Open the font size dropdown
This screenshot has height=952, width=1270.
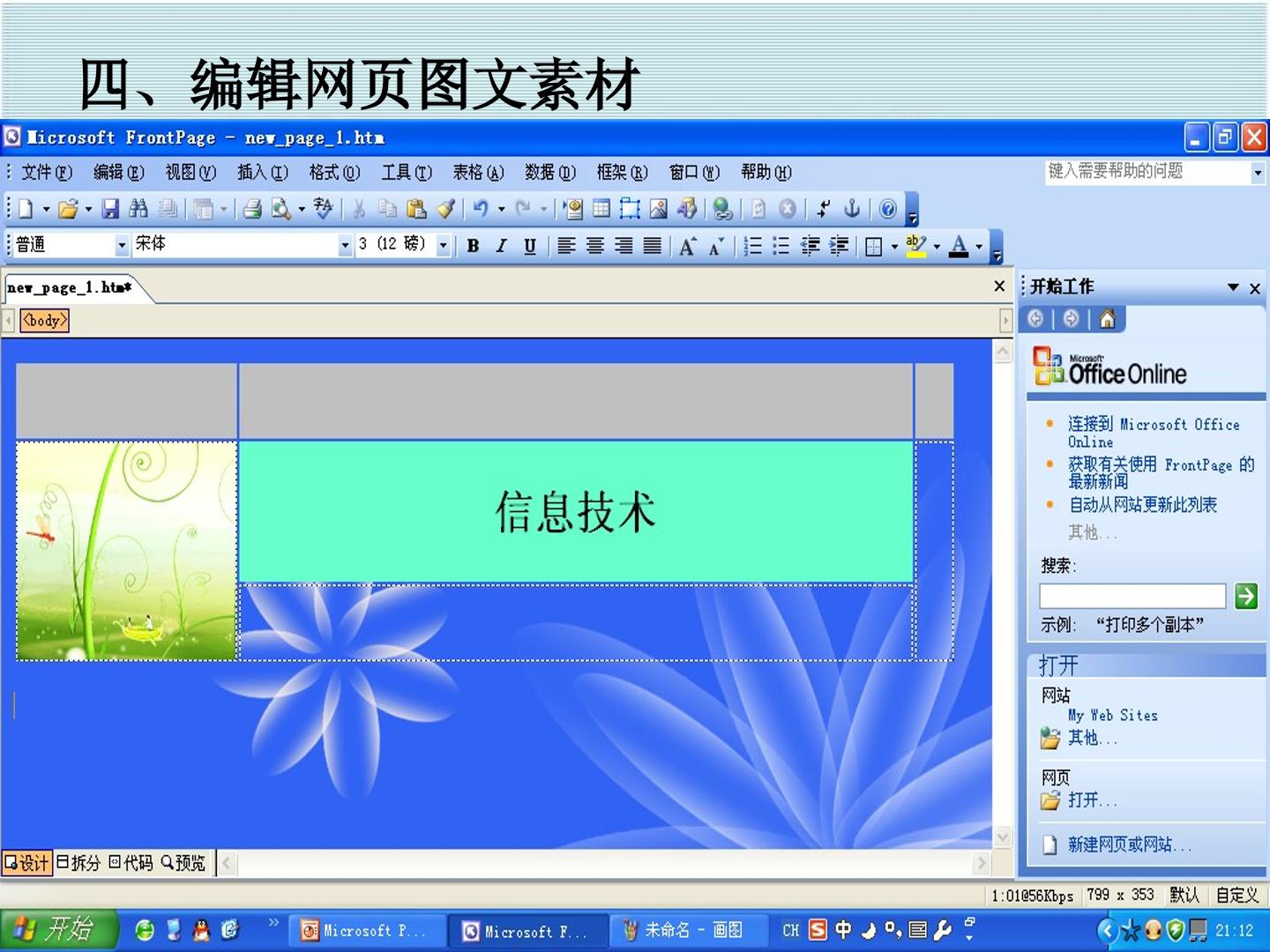point(444,246)
